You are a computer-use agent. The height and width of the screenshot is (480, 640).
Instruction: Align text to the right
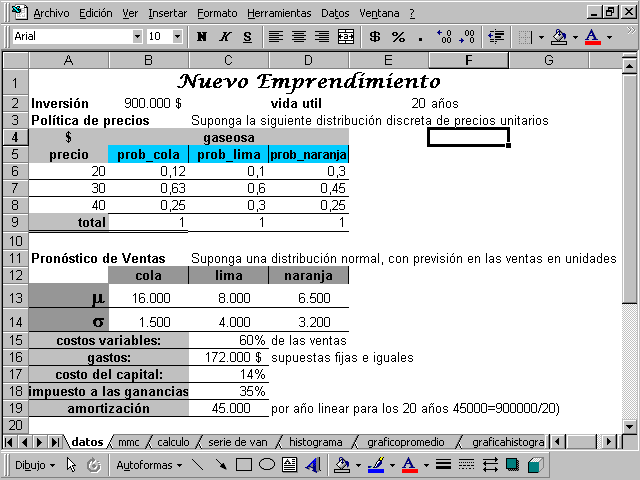(322, 37)
